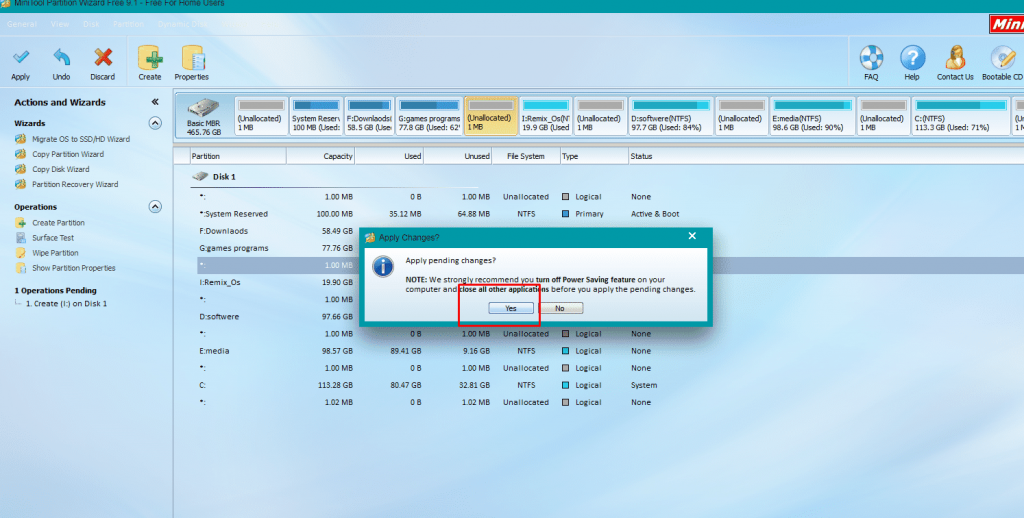
Task: Select the F:Downlaods block in the disk map
Action: pyautogui.click(x=369, y=116)
